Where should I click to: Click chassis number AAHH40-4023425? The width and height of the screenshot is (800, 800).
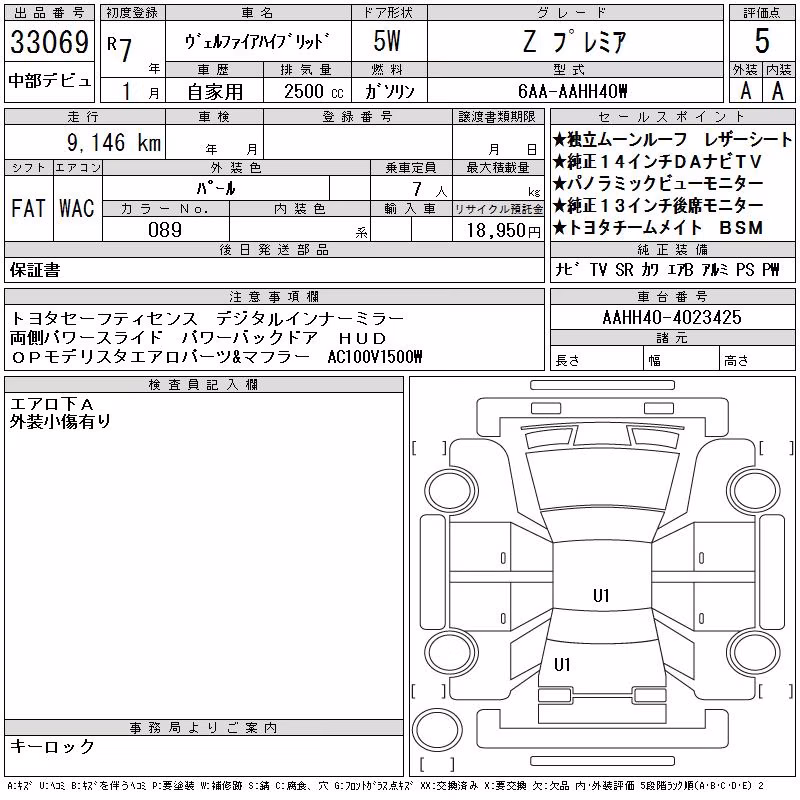(x=672, y=317)
